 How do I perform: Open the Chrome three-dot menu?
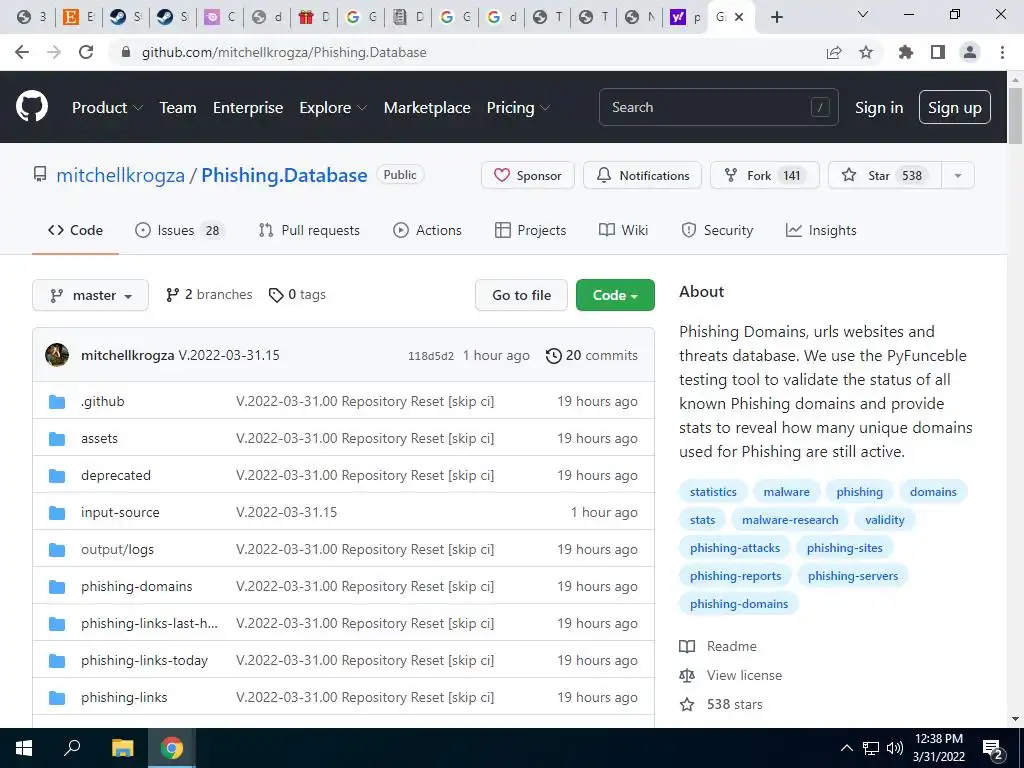pos(1002,52)
